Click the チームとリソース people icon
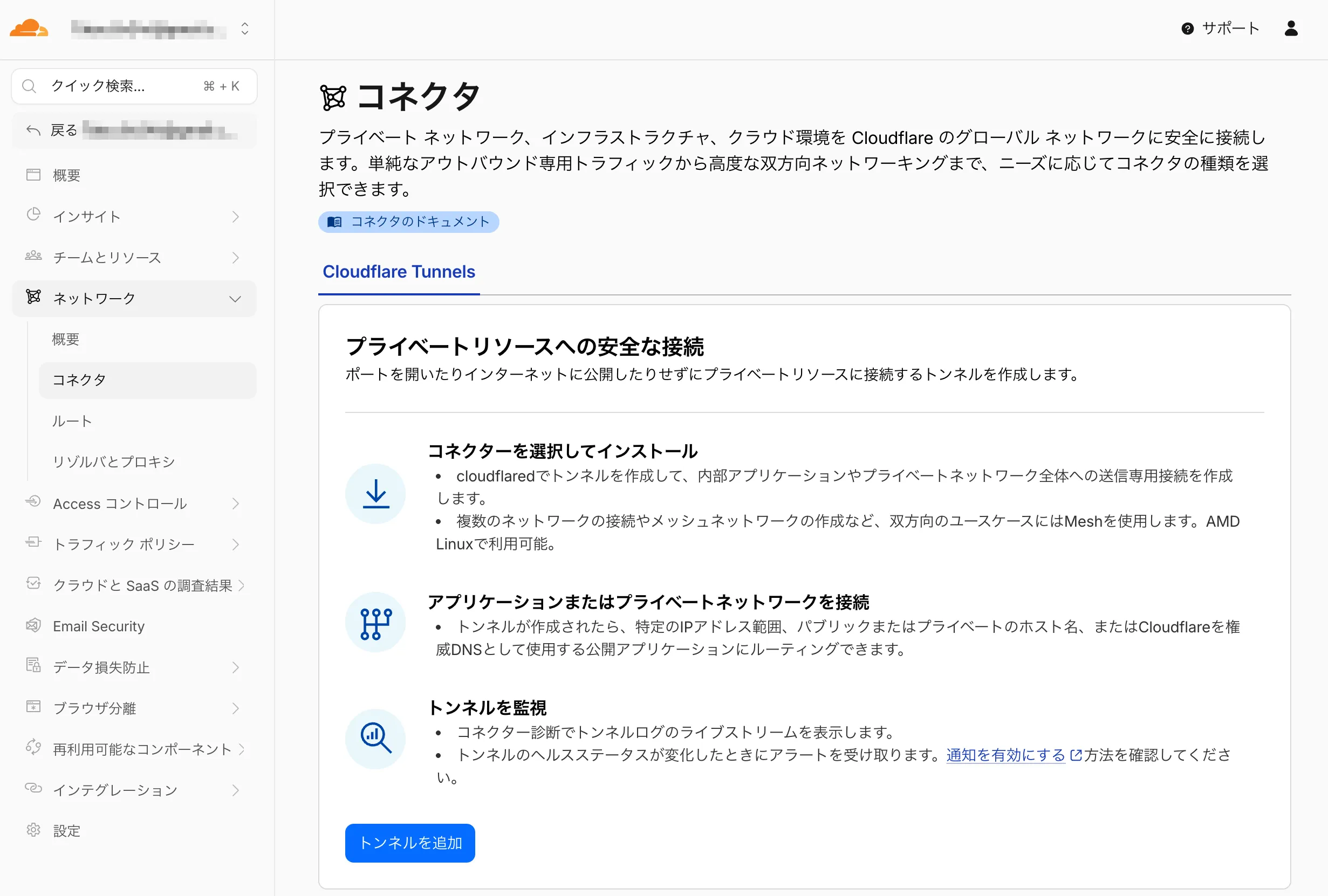The width and height of the screenshot is (1328, 896). pos(34,256)
